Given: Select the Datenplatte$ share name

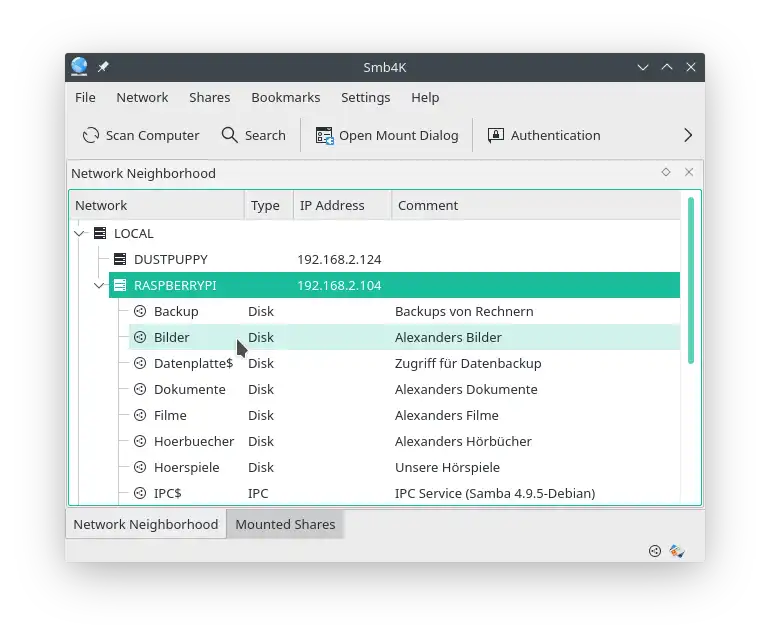Looking at the screenshot, I should [193, 363].
